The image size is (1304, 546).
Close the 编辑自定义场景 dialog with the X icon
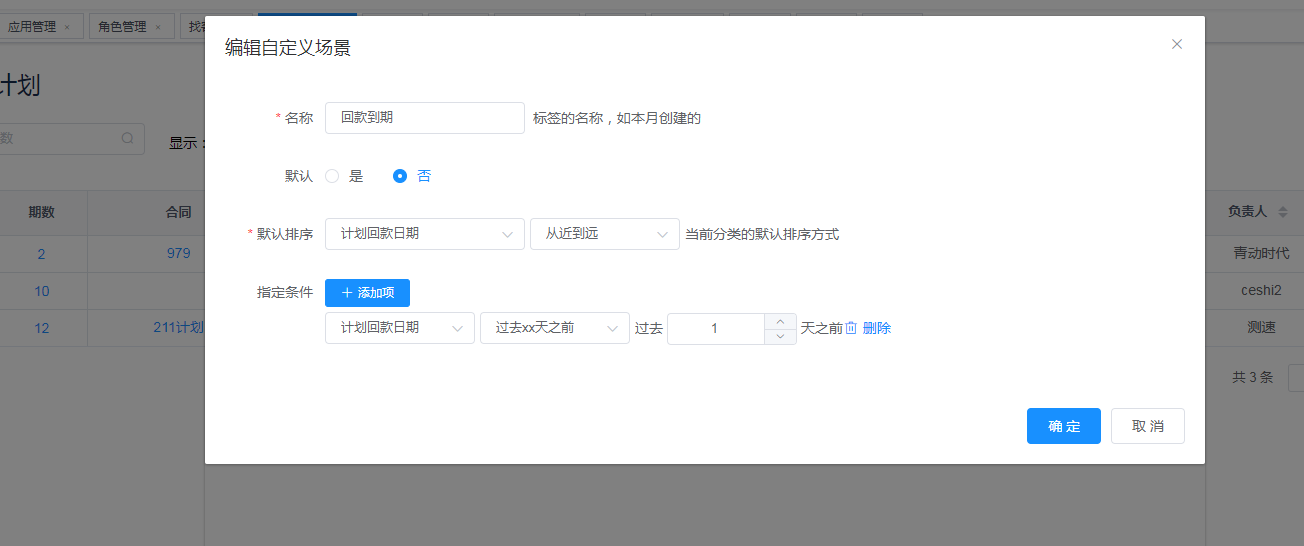1177,44
